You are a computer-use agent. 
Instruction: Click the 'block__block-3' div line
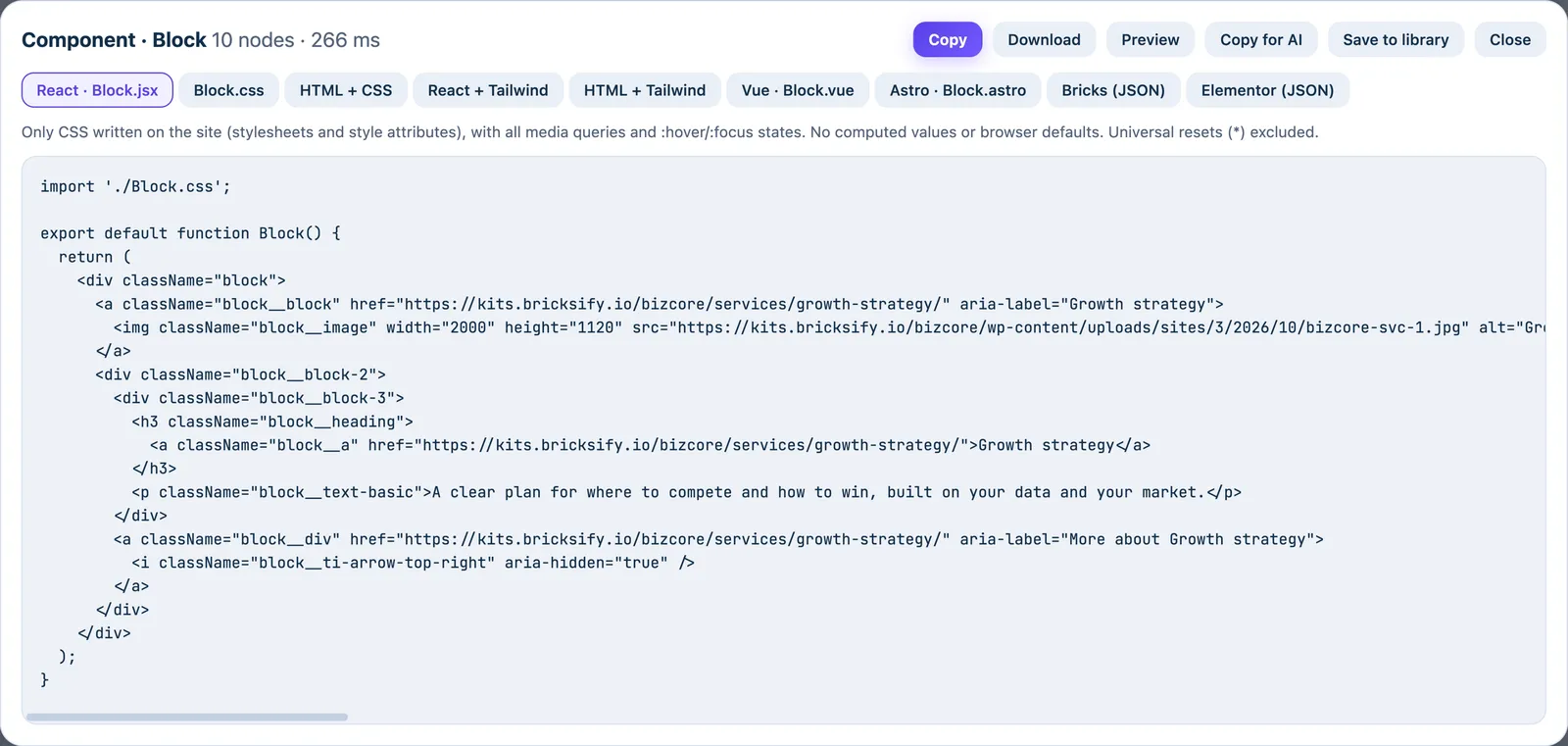click(259, 398)
